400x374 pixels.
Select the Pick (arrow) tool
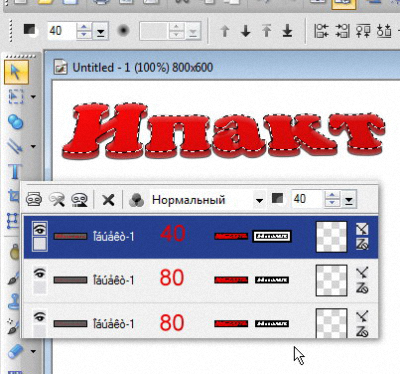click(16, 72)
